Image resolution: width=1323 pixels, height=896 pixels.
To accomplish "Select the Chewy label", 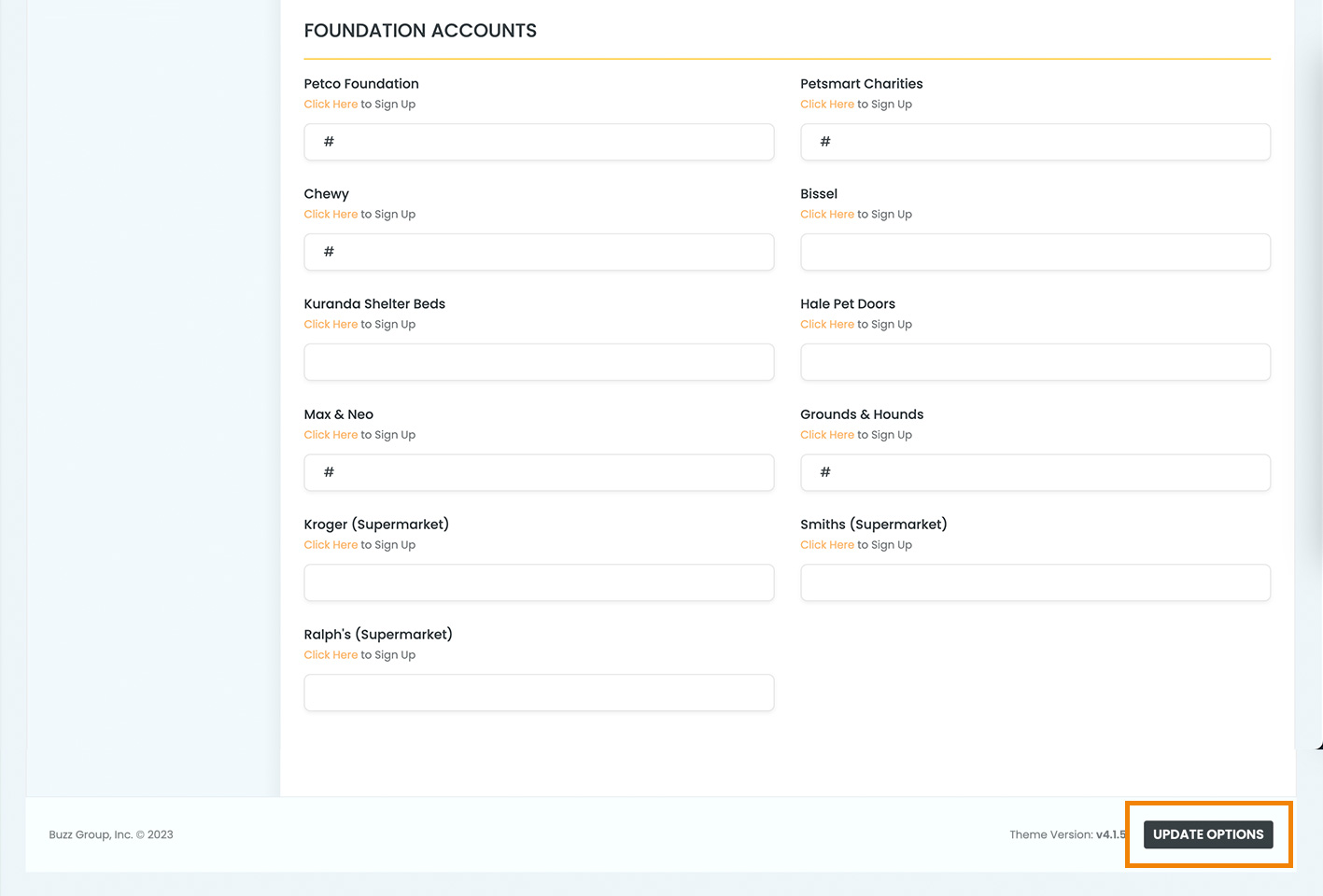I will point(326,194).
